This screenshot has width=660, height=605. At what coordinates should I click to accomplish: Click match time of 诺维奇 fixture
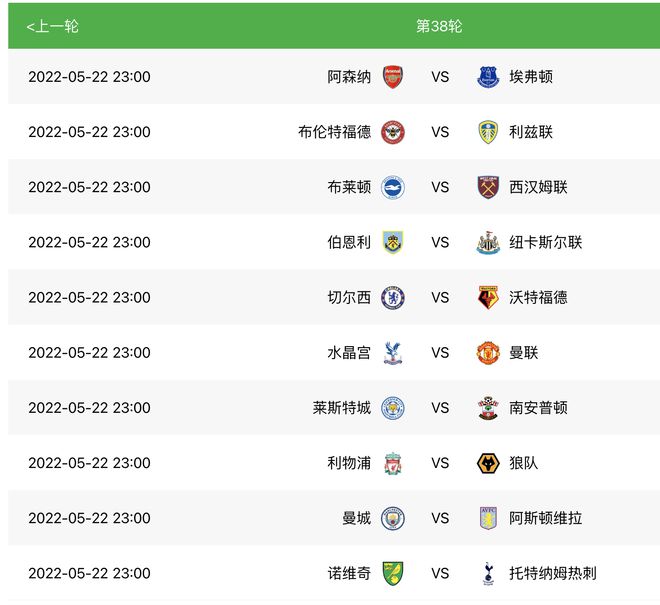[89, 573]
